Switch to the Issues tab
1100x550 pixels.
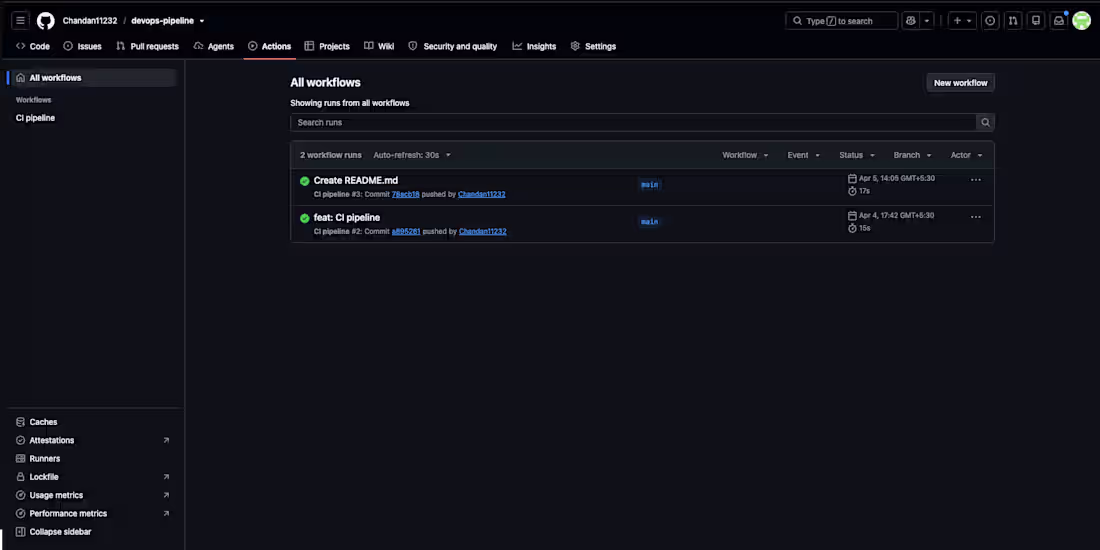[83, 46]
